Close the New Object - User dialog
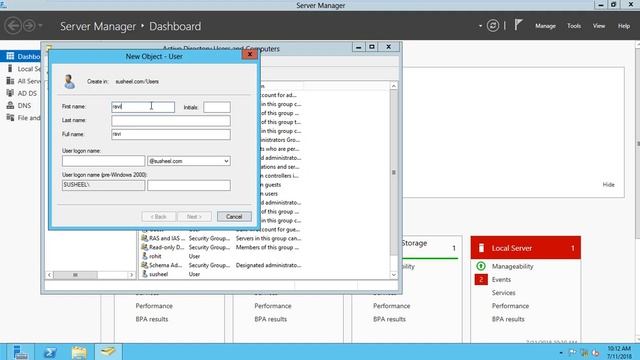 click(250, 54)
